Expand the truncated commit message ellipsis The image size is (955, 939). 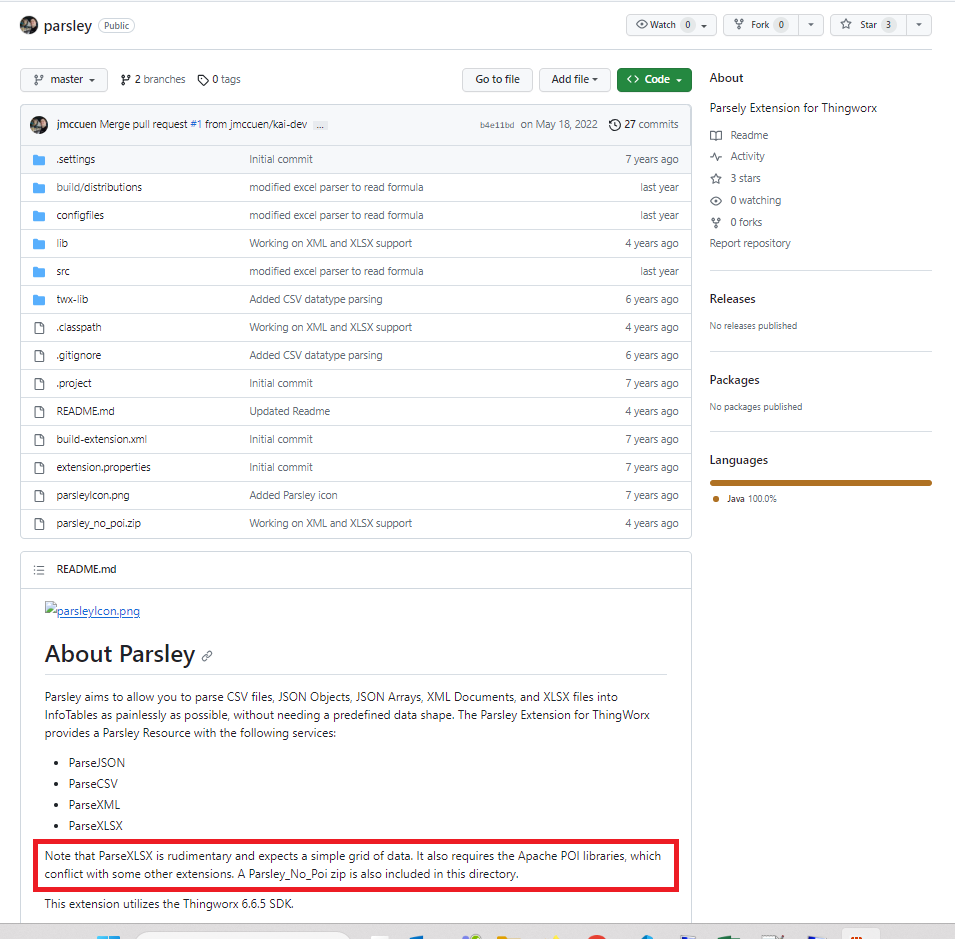pyautogui.click(x=320, y=124)
